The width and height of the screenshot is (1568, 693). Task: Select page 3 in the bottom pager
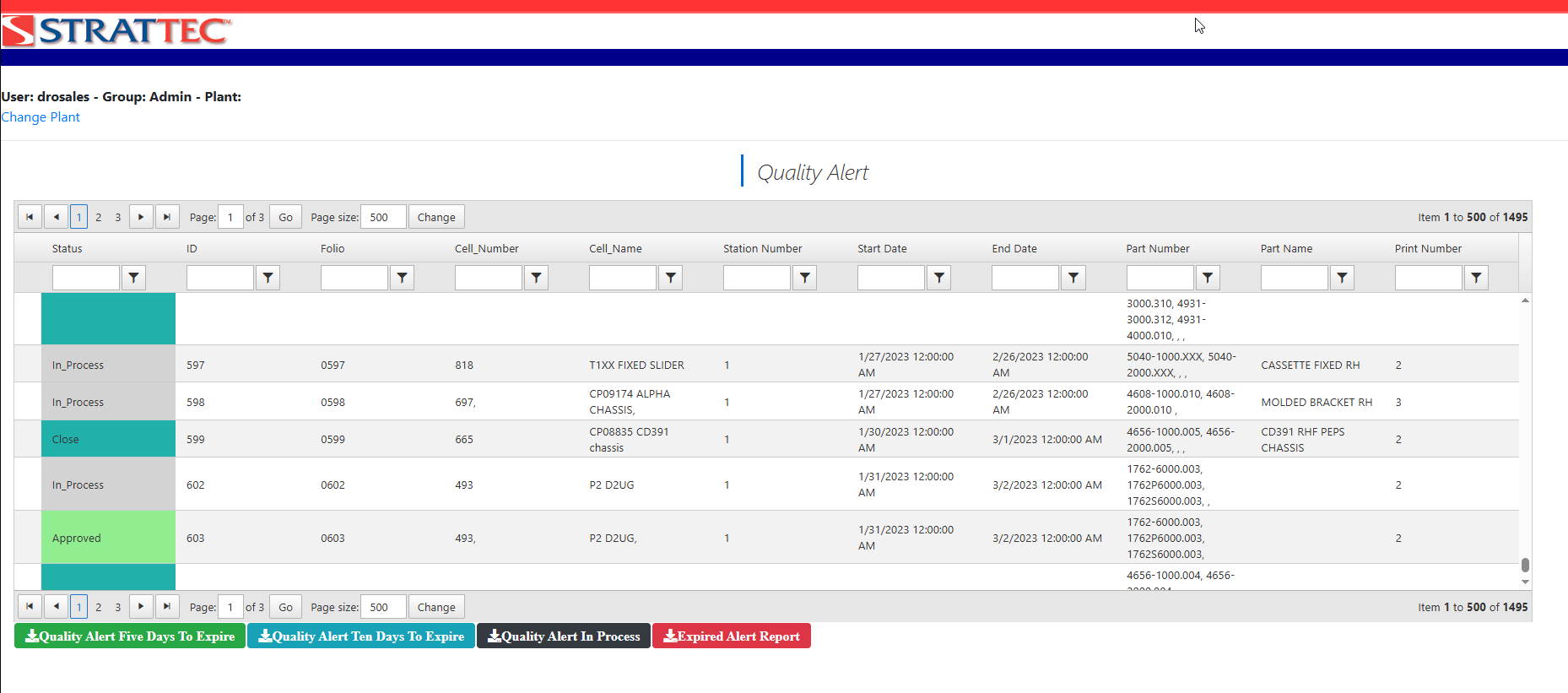coord(118,607)
